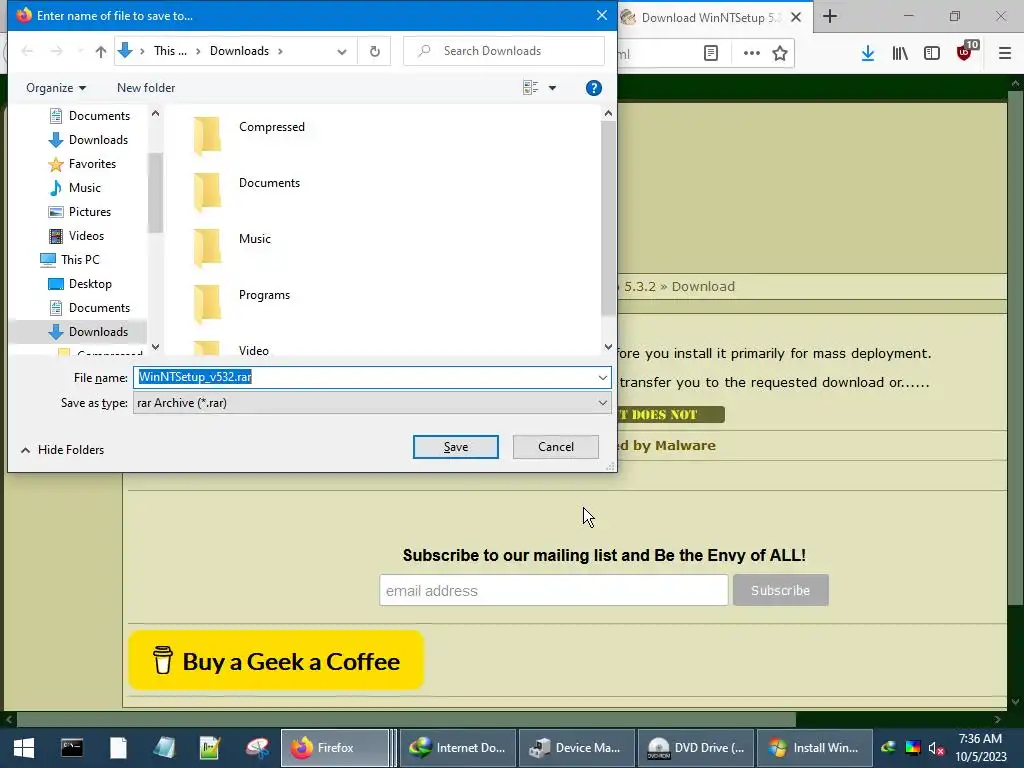Toggle reader view icon
This screenshot has height=768, width=1024.
(x=711, y=54)
